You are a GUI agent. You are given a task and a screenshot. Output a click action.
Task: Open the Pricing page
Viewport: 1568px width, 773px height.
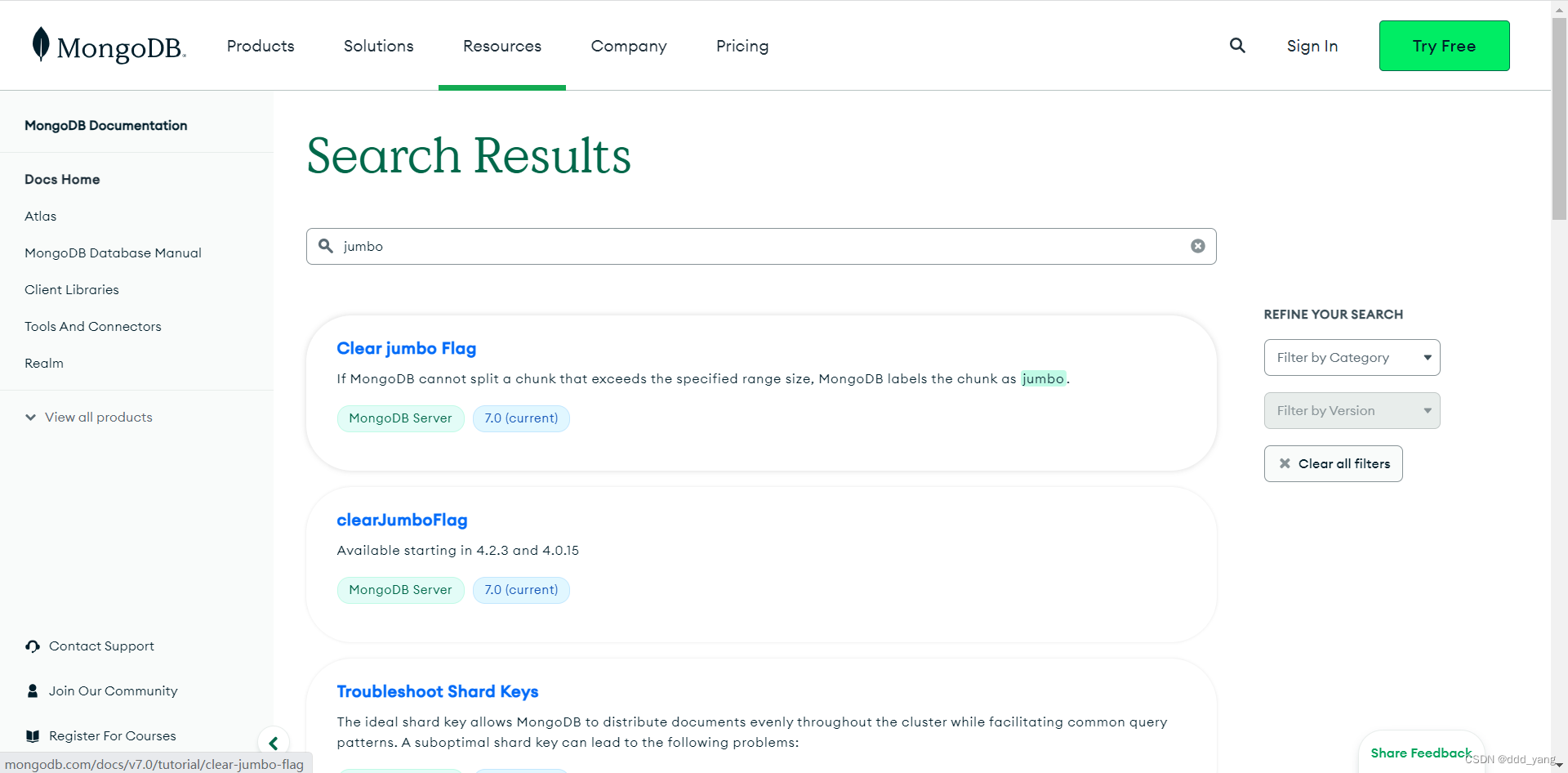point(742,46)
